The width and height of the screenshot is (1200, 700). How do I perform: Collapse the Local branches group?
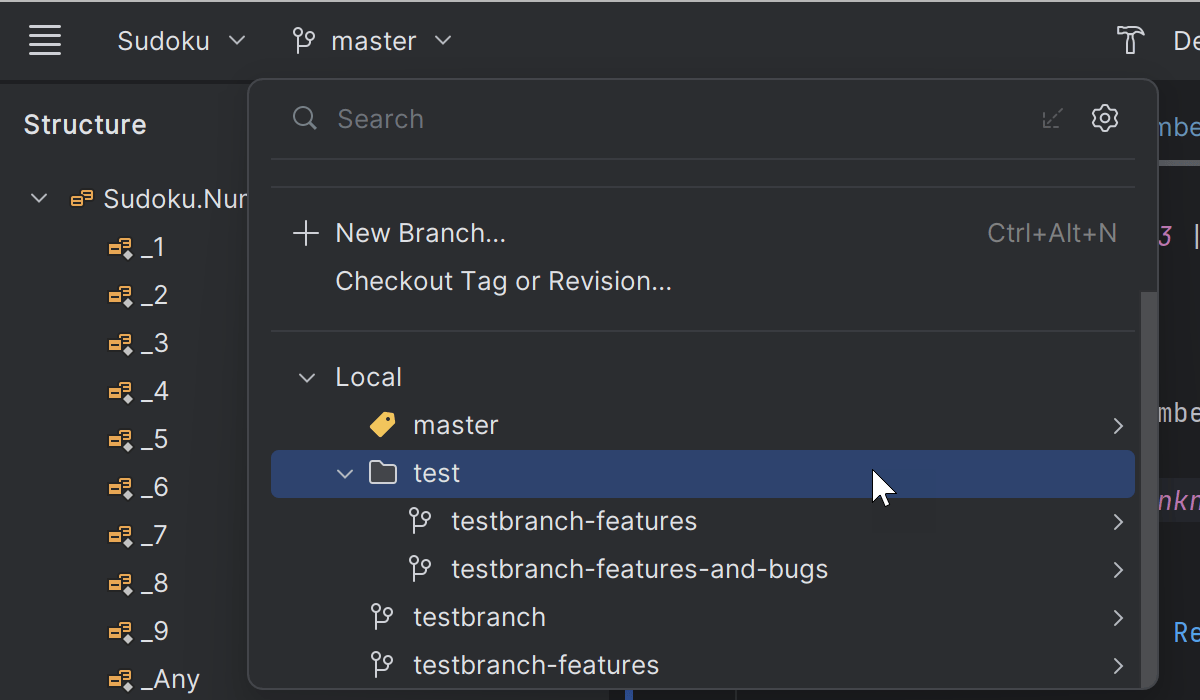click(x=306, y=377)
